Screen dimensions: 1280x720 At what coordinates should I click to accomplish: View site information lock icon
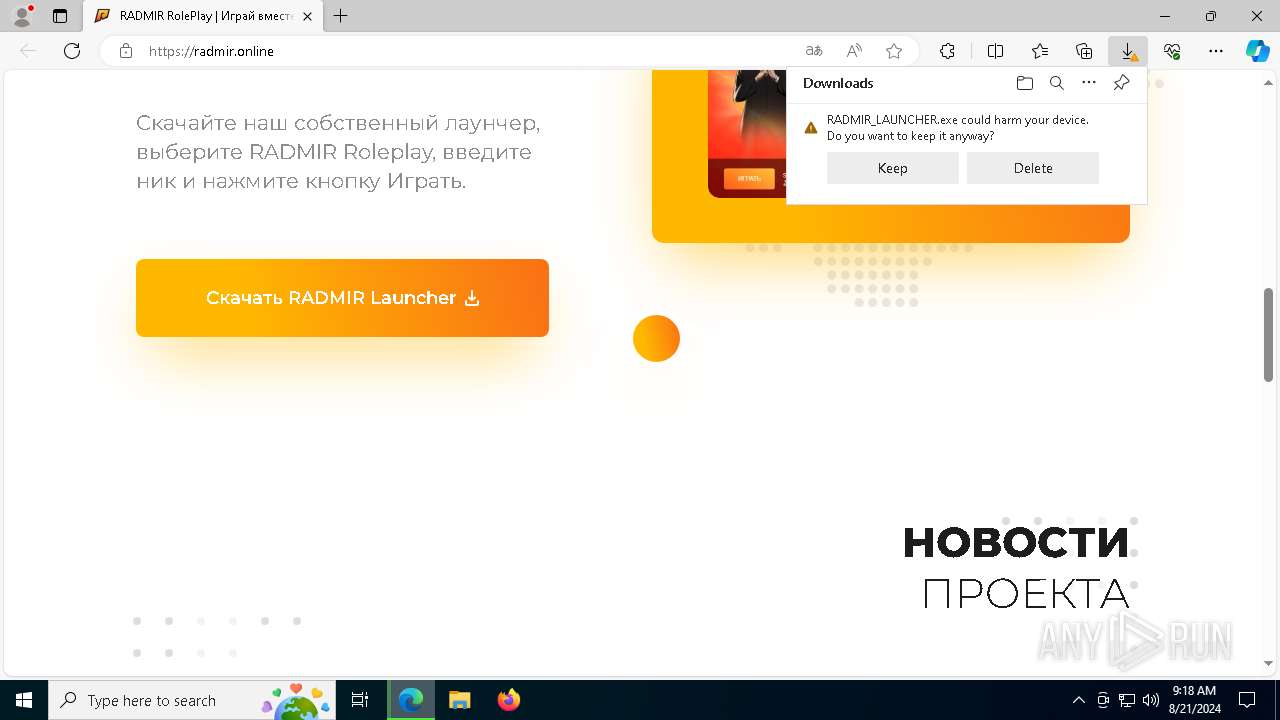pos(125,51)
